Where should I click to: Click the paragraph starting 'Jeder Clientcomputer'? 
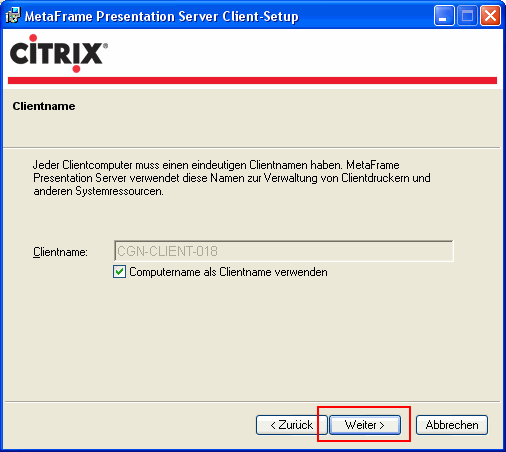click(x=232, y=178)
